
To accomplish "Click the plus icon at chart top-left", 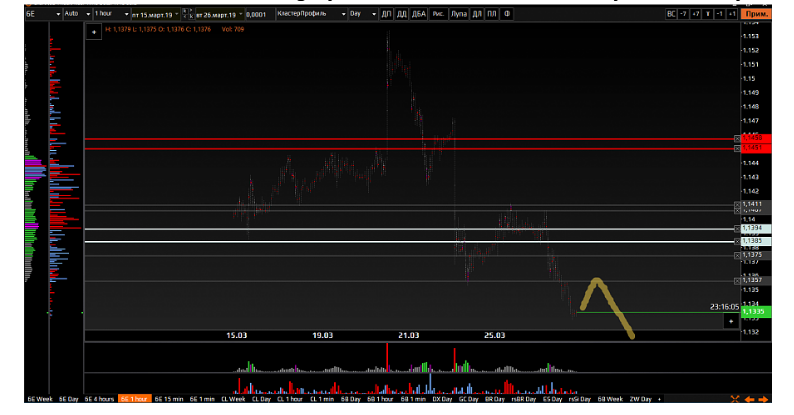I will (94, 32).
